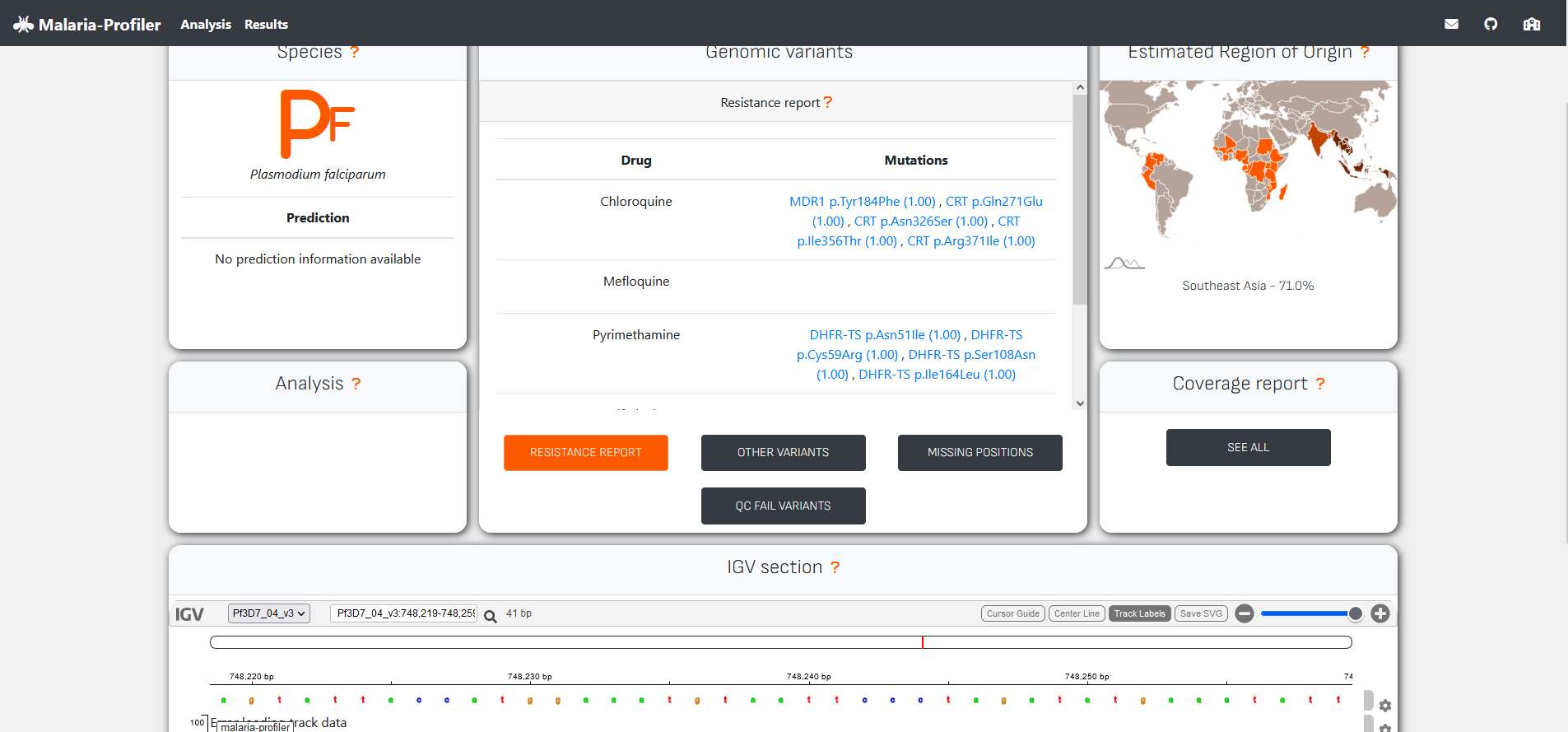Click the institution building icon

[x=1531, y=24]
